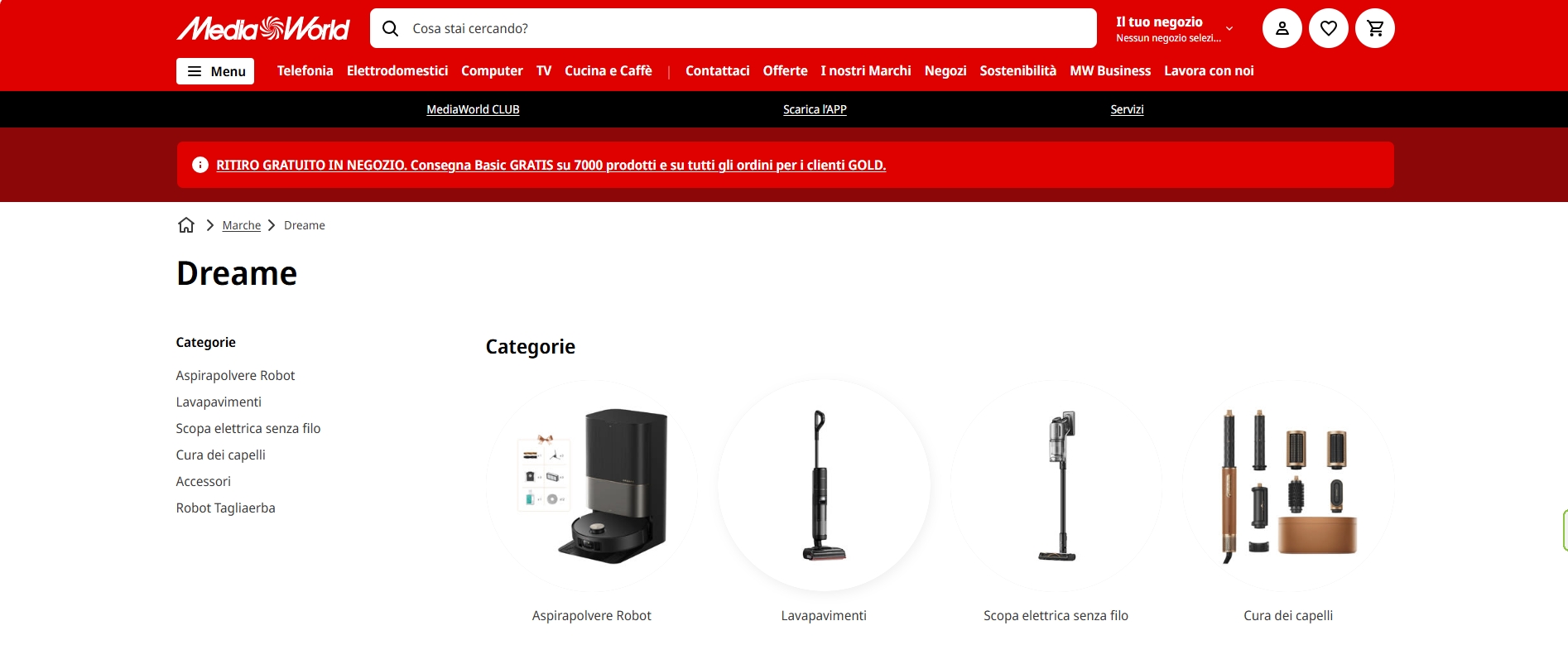Click the MediaWorld CLUB link
The image size is (1568, 645).
tap(473, 109)
